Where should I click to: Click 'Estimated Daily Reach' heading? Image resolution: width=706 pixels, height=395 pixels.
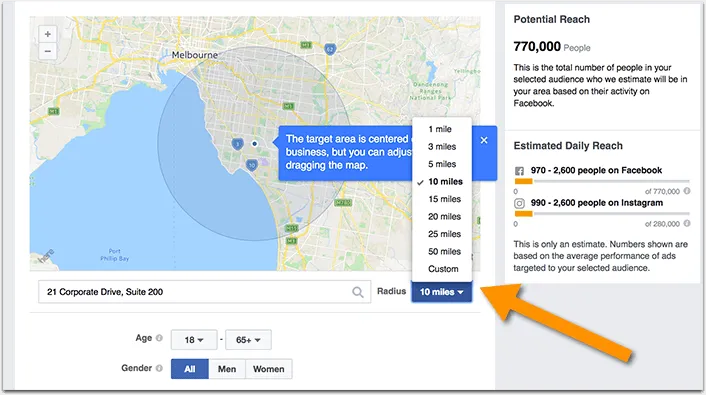pos(568,146)
